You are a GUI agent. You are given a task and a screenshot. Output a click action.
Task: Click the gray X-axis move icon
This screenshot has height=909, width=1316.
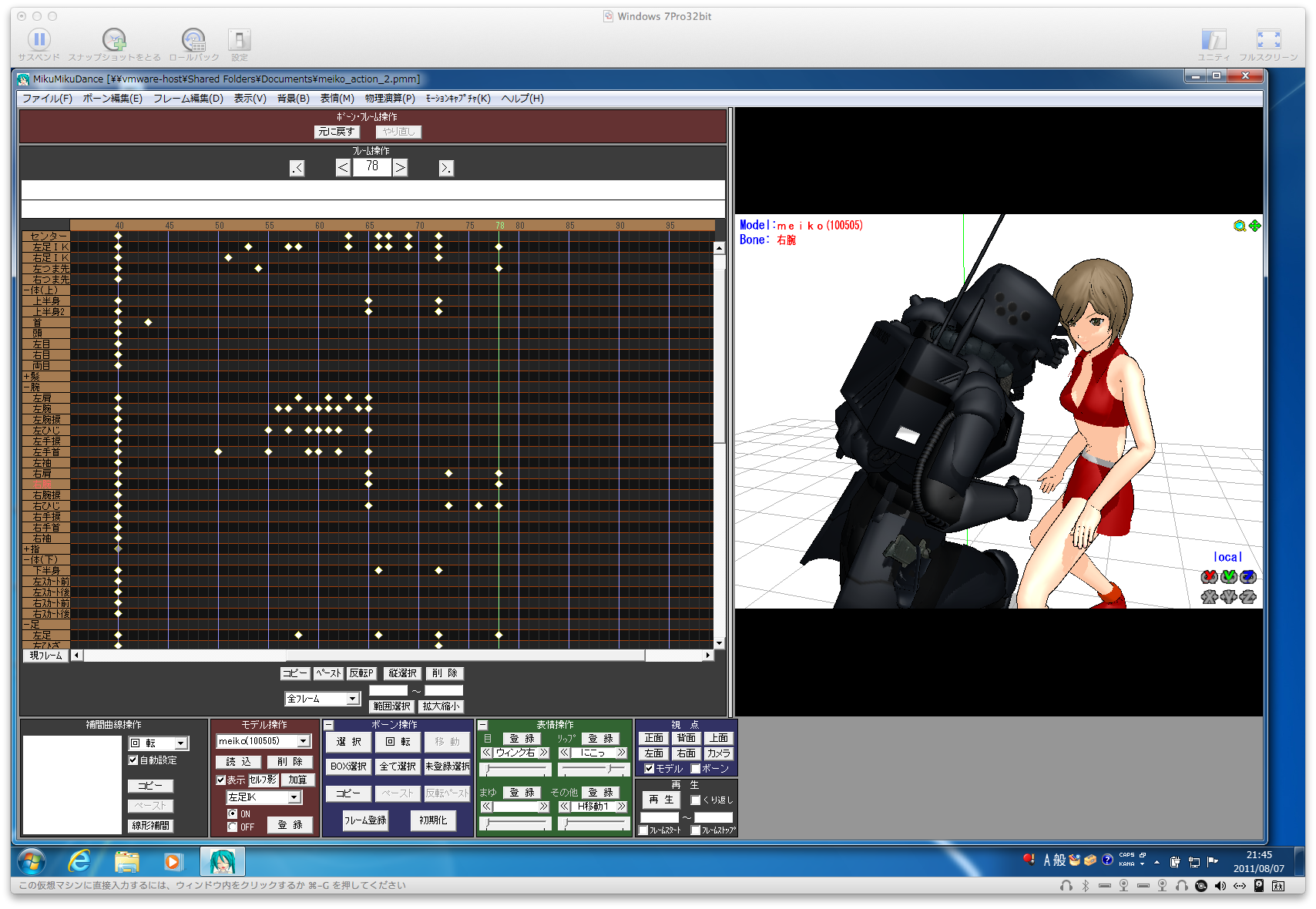pos(1209,596)
